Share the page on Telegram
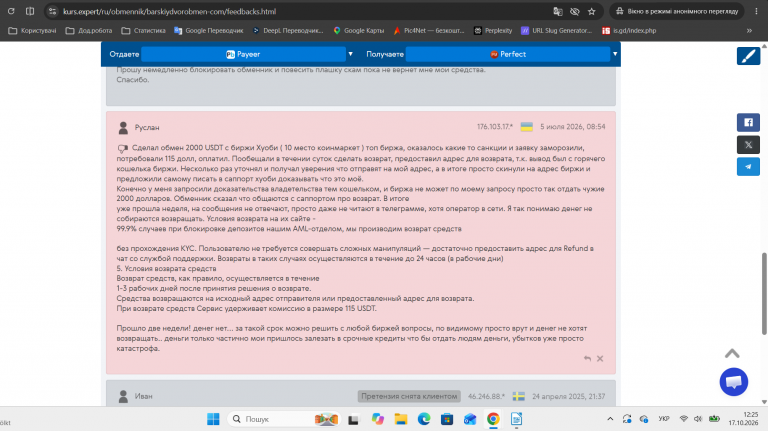768x431 pixels. [748, 167]
